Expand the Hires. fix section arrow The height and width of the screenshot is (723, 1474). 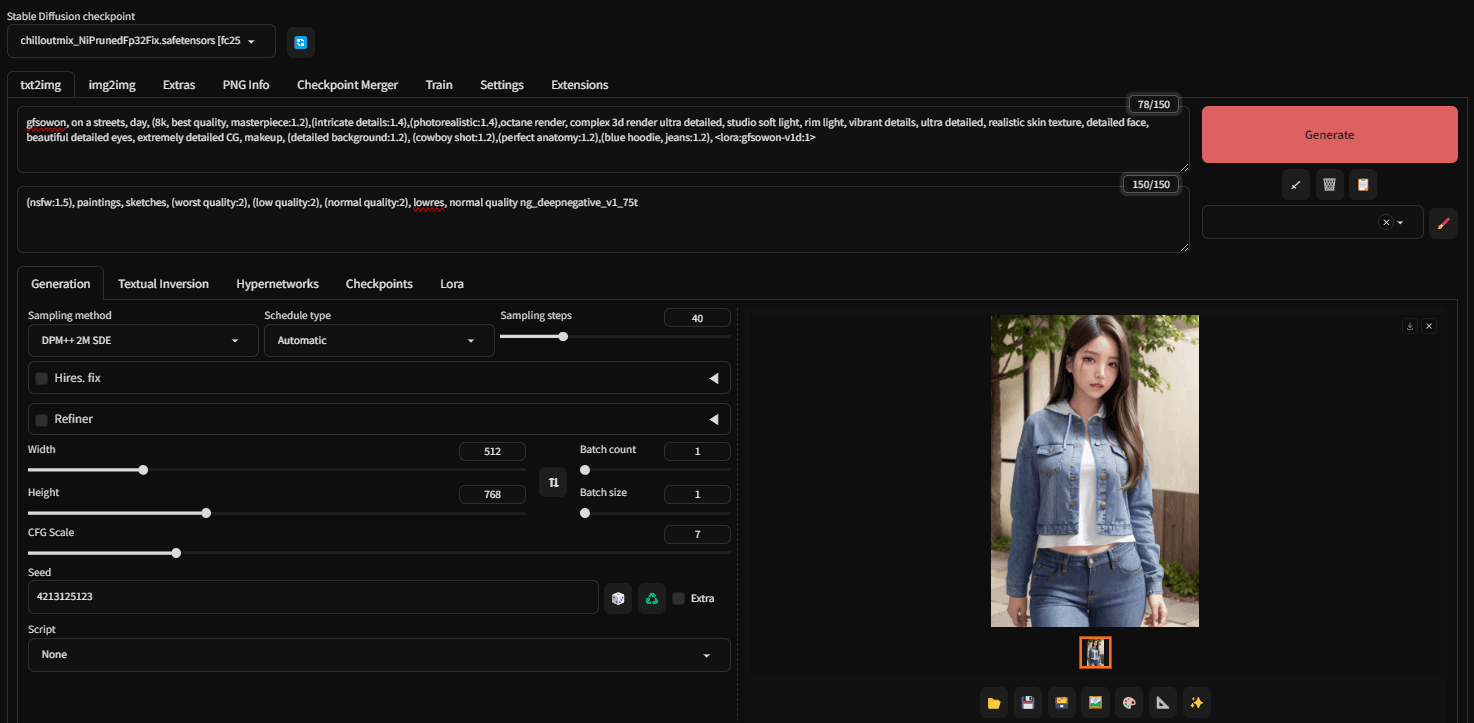[x=714, y=379]
